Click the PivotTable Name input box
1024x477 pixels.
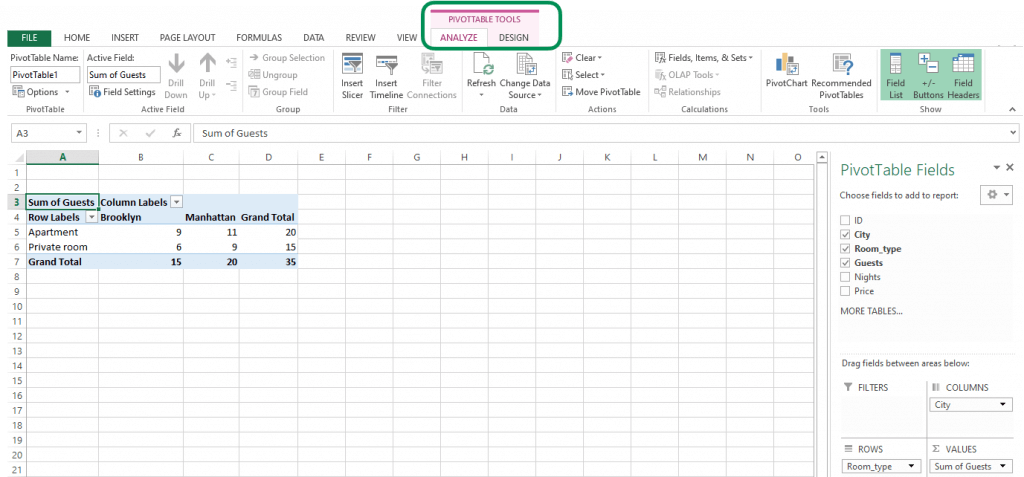45,75
